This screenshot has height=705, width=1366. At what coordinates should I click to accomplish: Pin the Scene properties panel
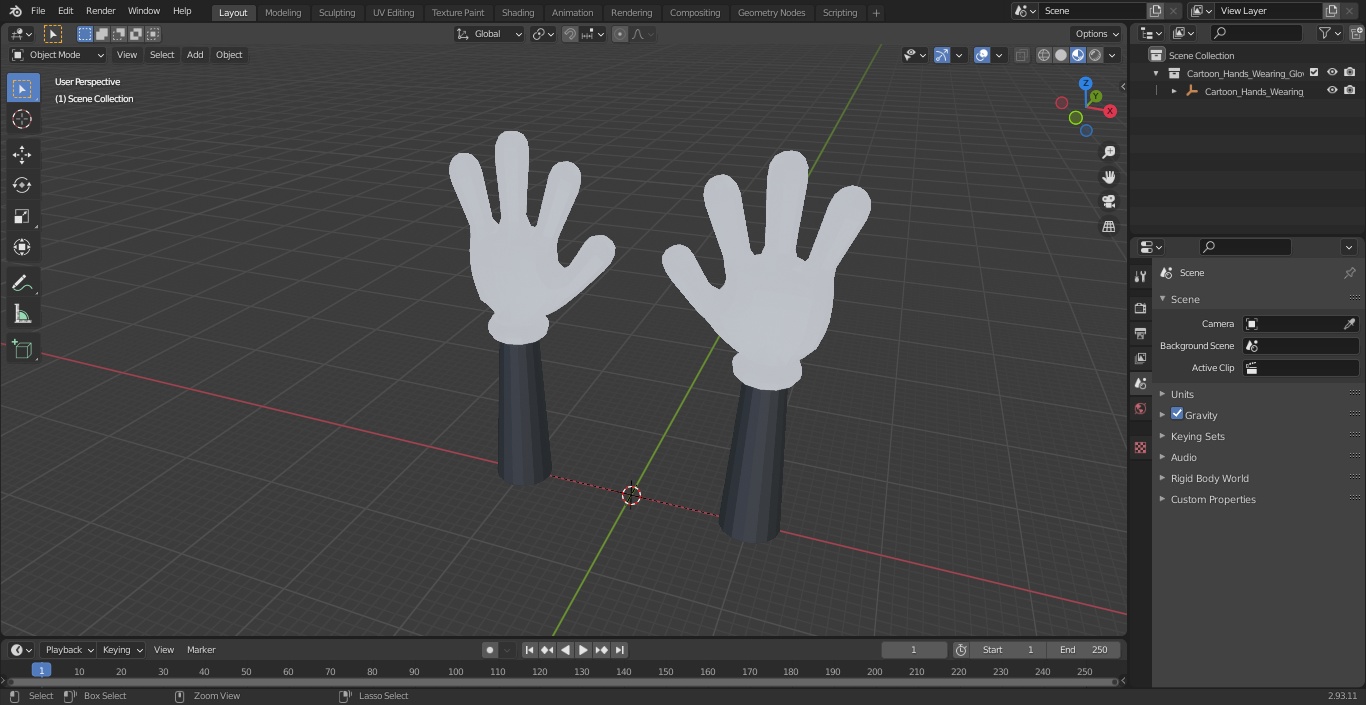coord(1349,273)
